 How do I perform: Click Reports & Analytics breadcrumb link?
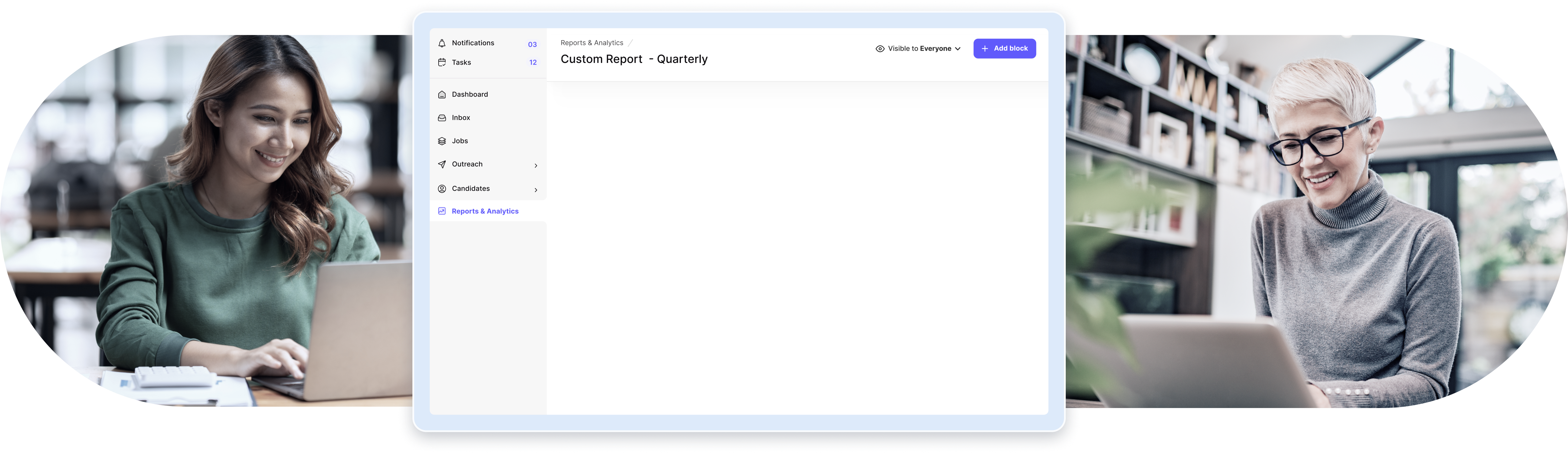[x=592, y=43]
